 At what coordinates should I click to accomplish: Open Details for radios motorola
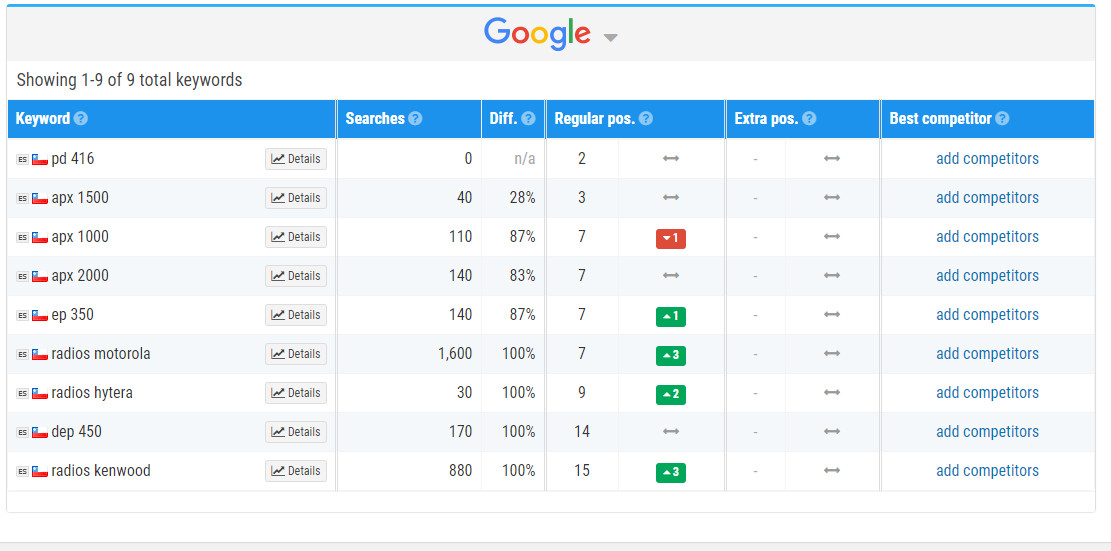tap(296, 353)
